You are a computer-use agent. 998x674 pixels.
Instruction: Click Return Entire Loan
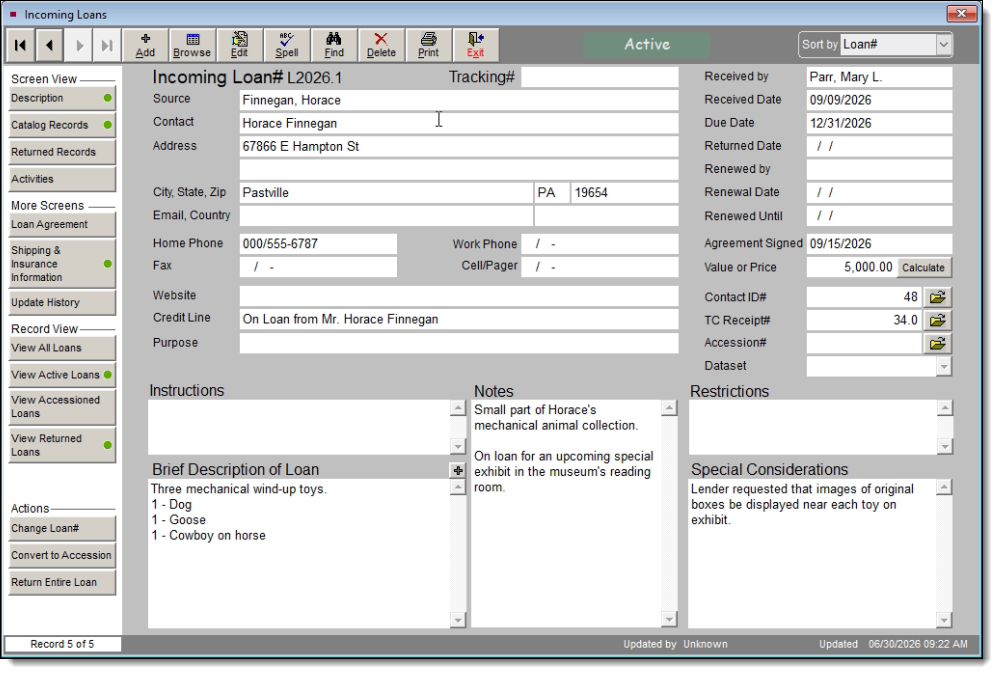pos(62,582)
